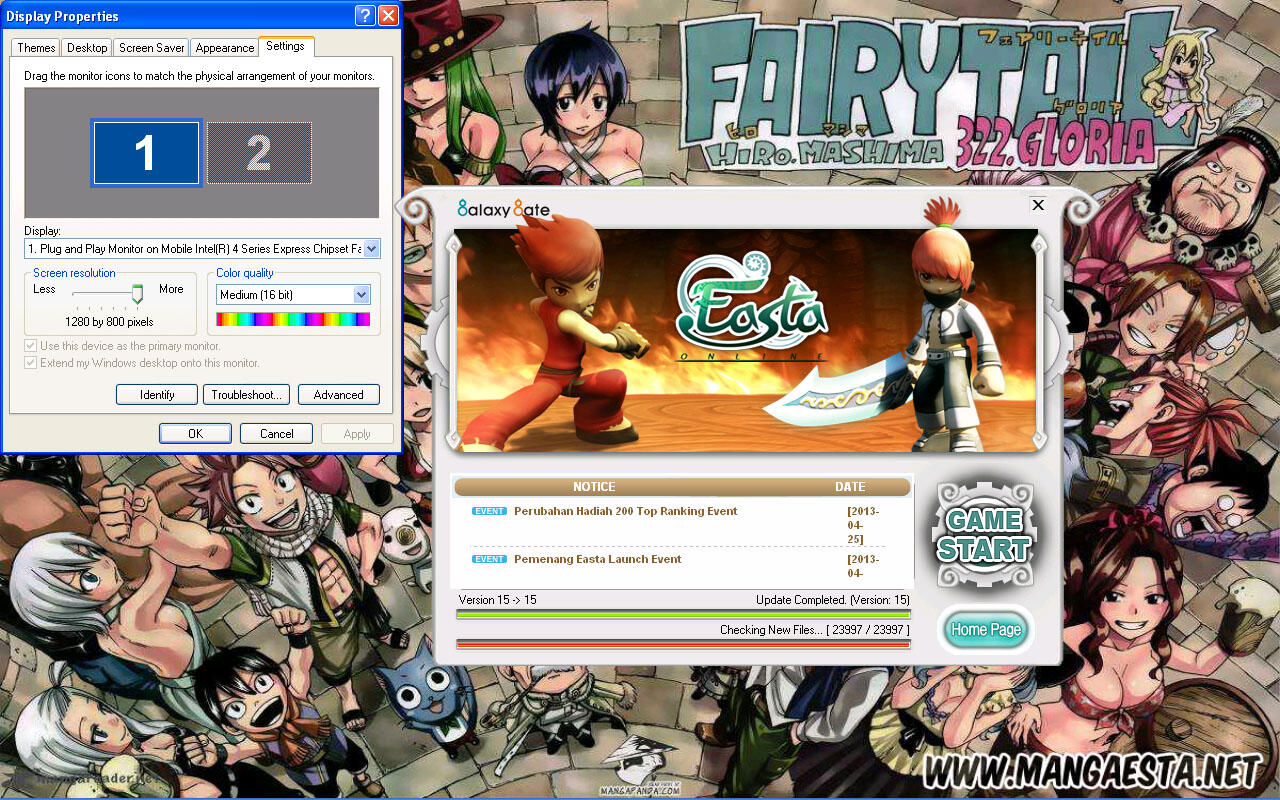
Task: Switch to the Themes tab
Action: coord(36,47)
